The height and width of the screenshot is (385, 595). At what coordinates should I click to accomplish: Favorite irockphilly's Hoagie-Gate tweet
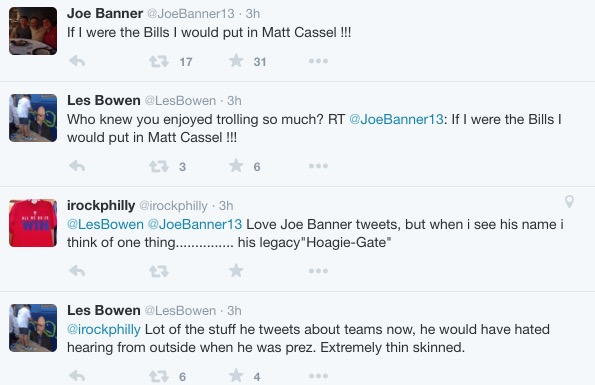pos(236,271)
